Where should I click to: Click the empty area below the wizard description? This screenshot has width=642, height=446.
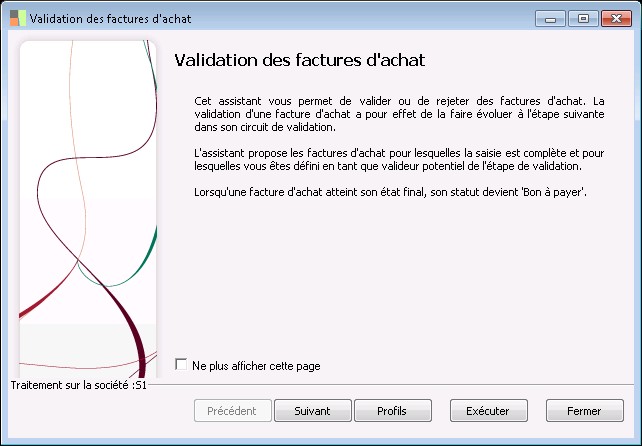tap(400, 280)
